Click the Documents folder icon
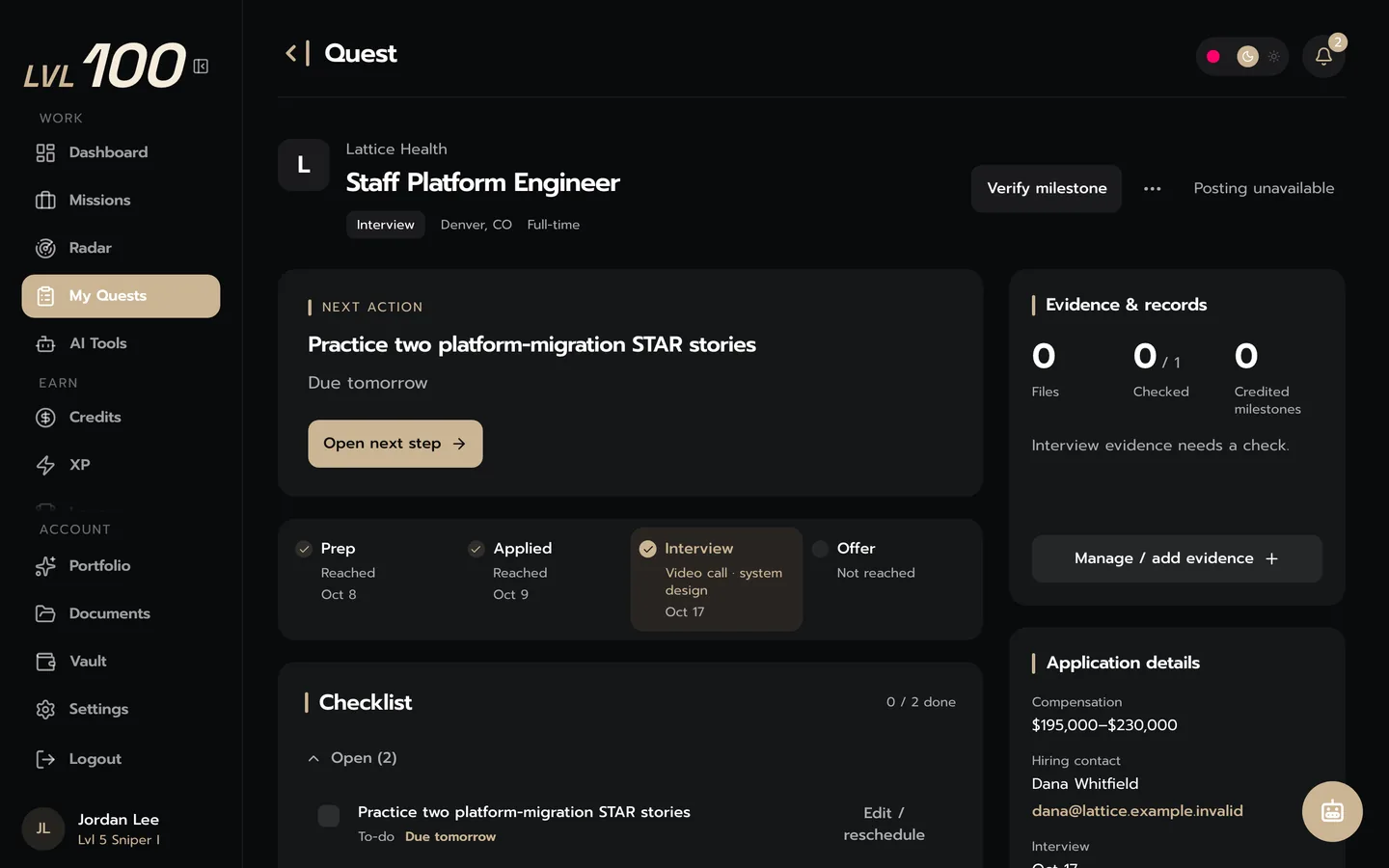Screen dimensions: 1389x868 [x=45, y=613]
